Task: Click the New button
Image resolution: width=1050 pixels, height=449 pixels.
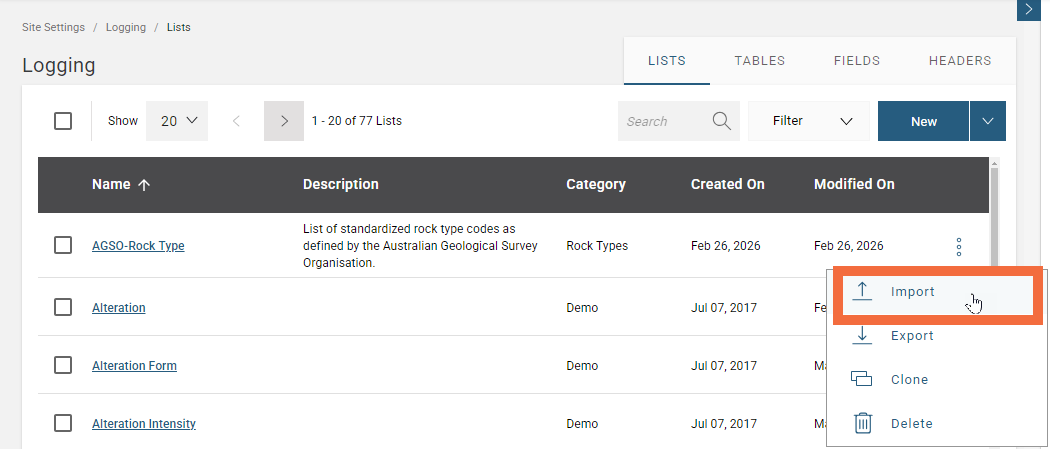Action: click(x=923, y=121)
